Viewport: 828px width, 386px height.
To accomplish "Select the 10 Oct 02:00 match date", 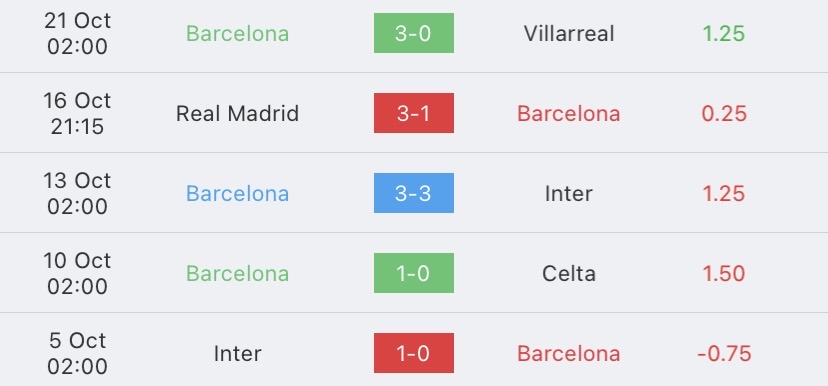I will (x=77, y=274).
